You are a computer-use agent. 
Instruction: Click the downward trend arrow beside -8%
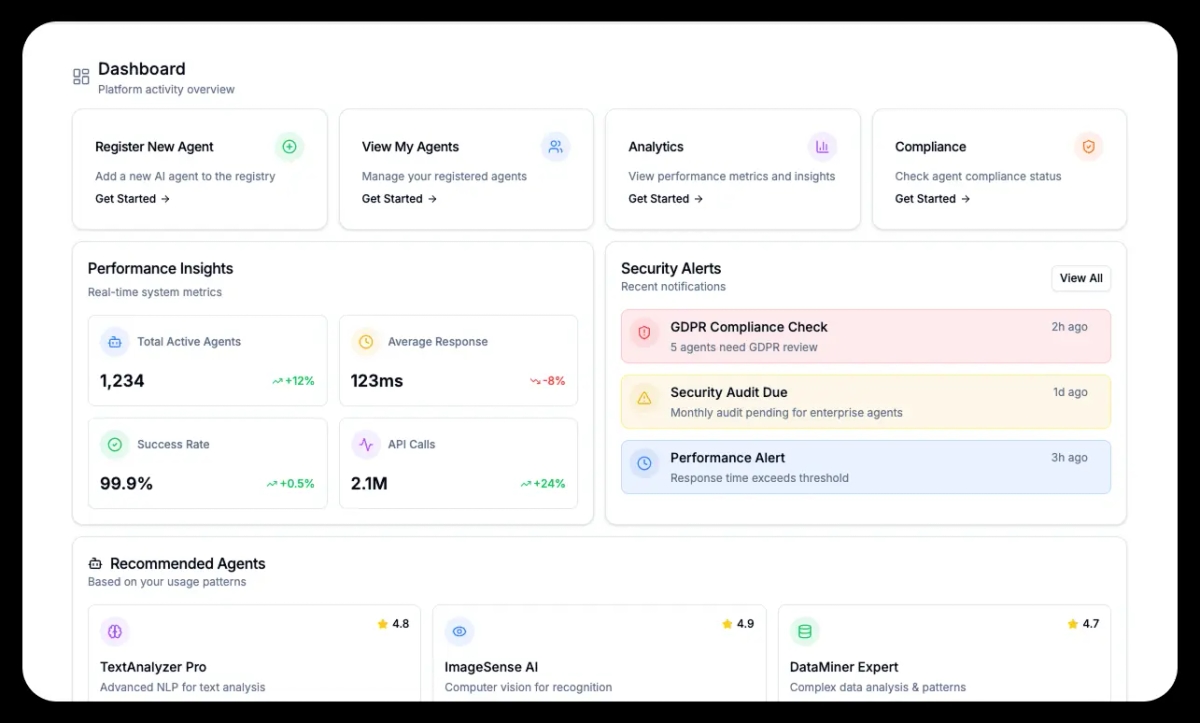click(x=535, y=381)
